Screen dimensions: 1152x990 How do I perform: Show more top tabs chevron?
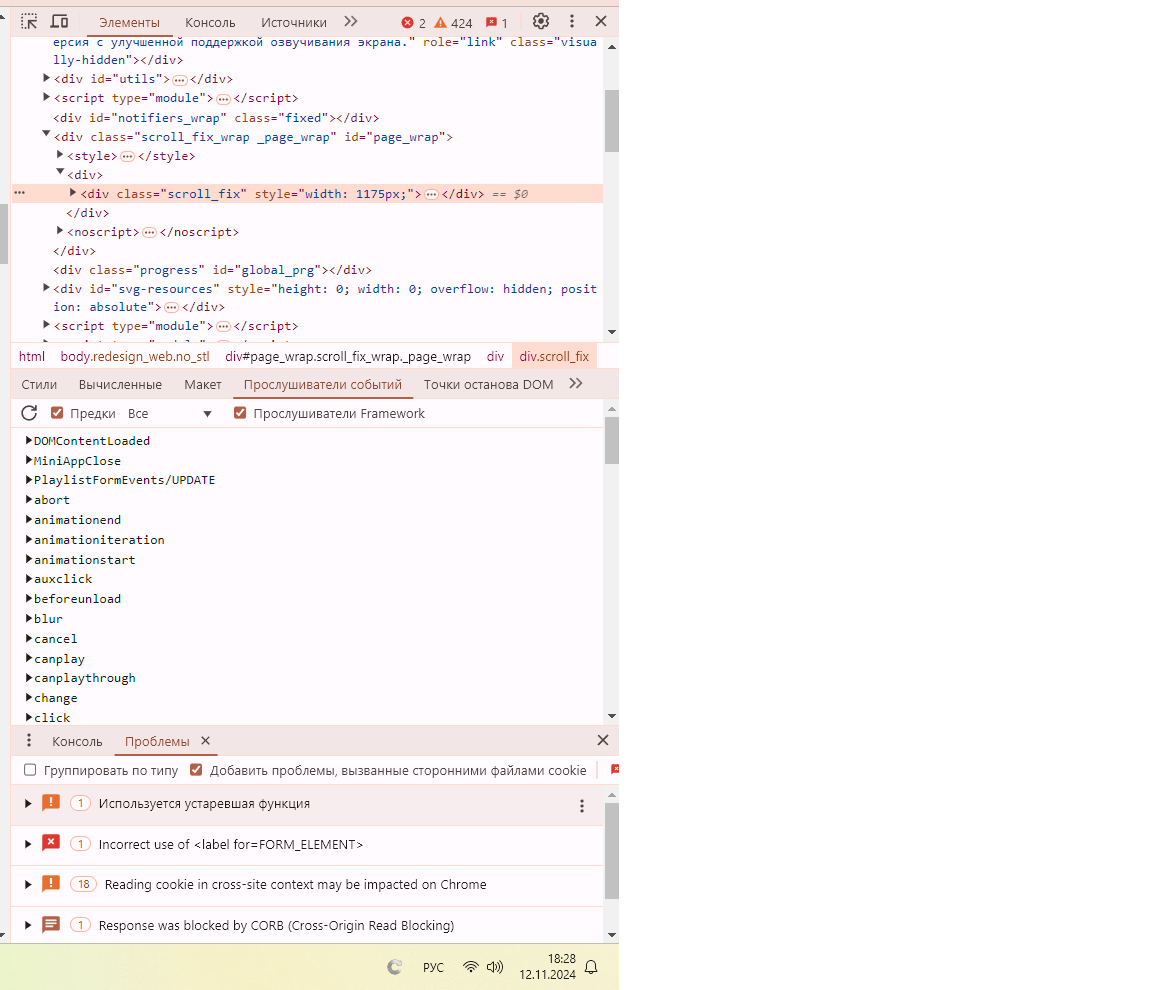coord(350,21)
